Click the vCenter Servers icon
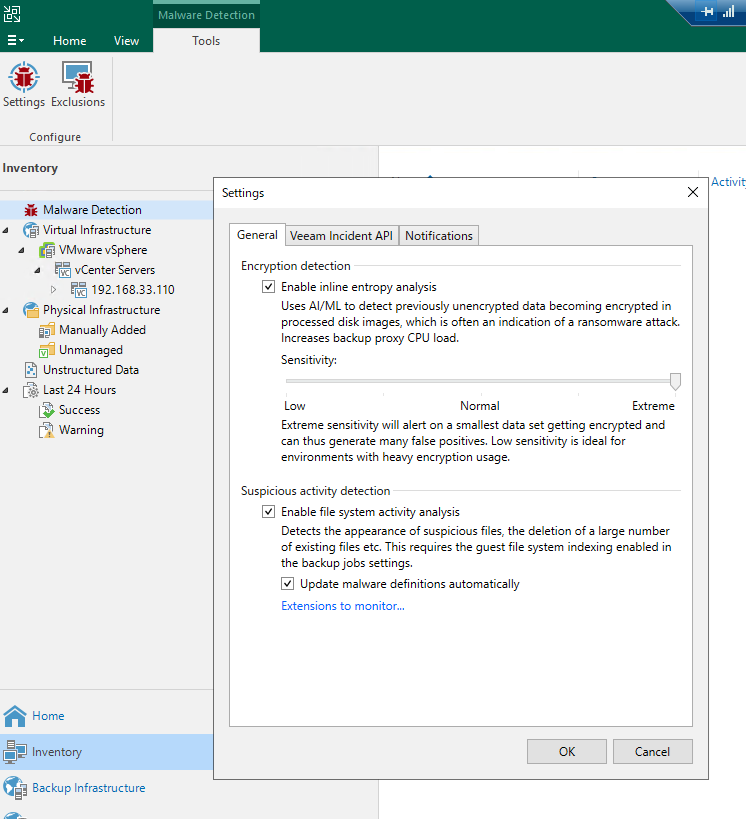The height and width of the screenshot is (819, 746). pos(63,270)
